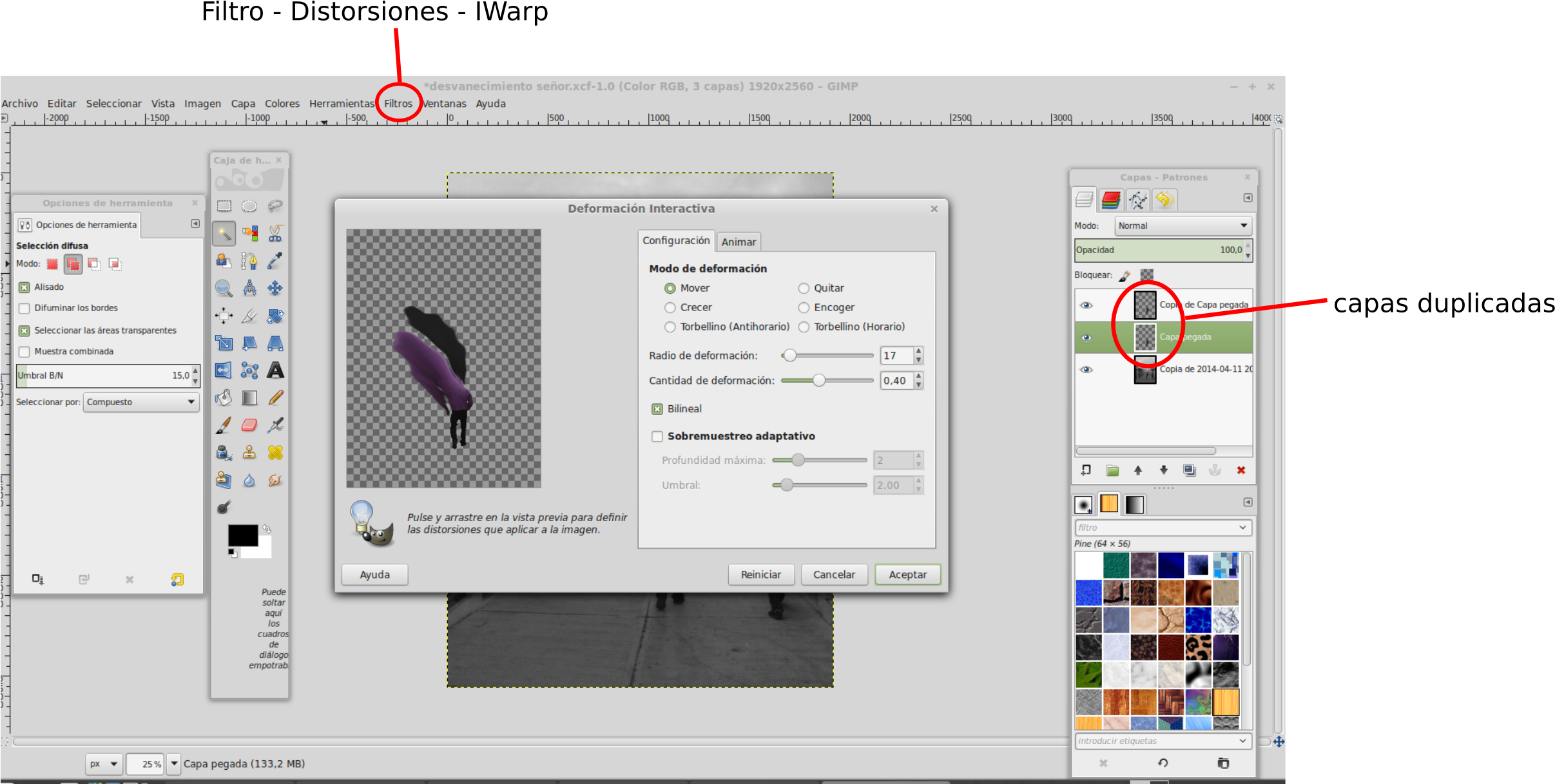Open the Filtros menu
1555x784 pixels.
(398, 103)
